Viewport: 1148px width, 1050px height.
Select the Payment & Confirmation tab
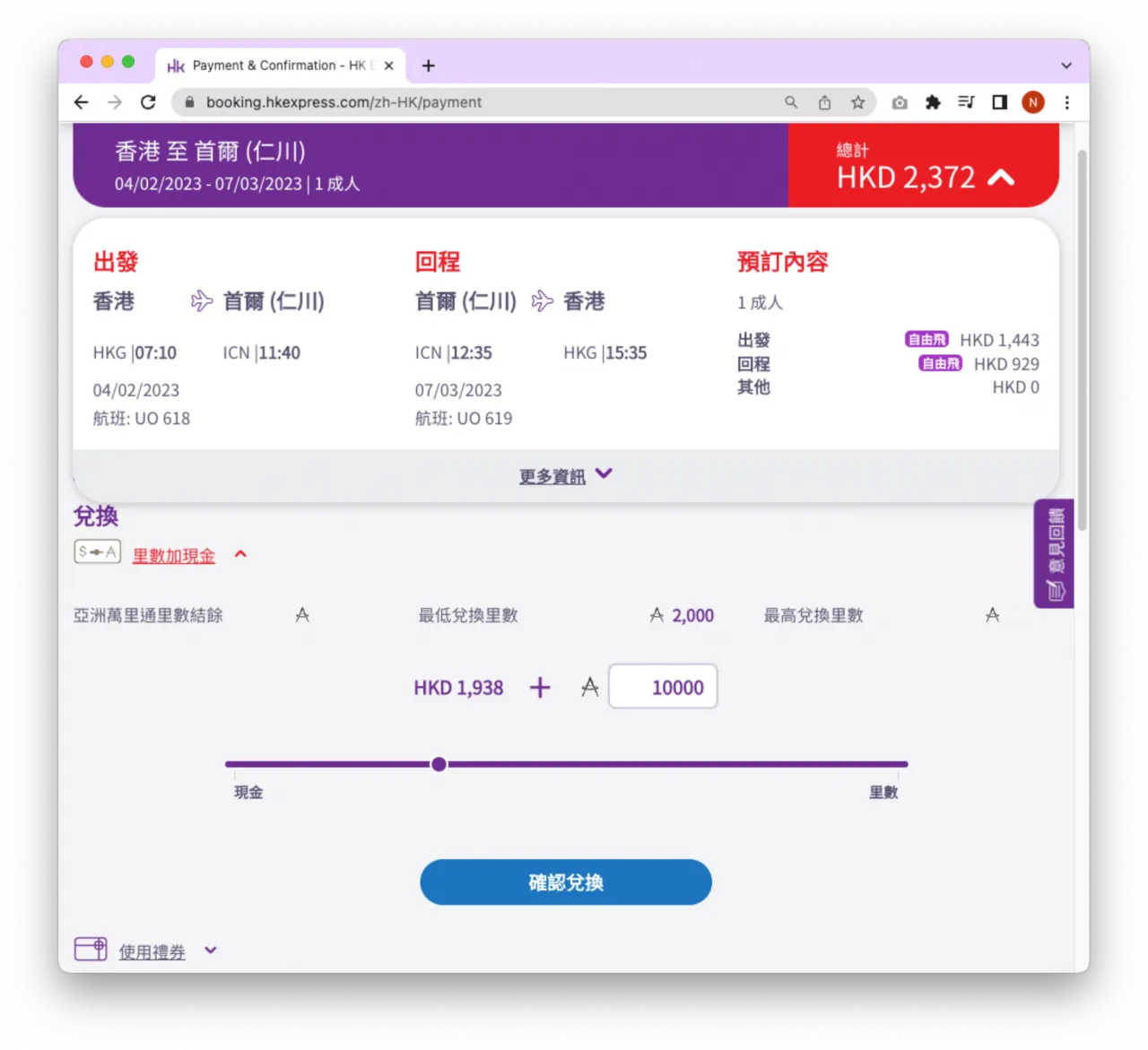[280, 65]
